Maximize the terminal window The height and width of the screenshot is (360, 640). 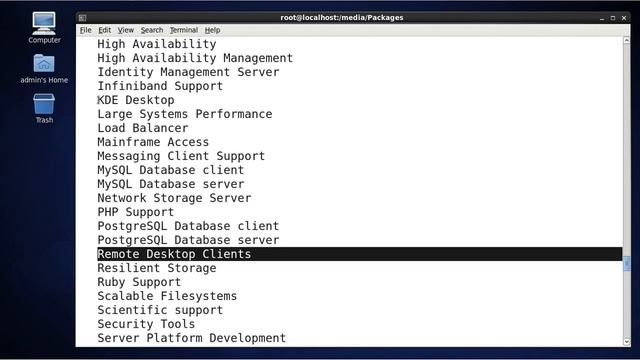pos(613,18)
